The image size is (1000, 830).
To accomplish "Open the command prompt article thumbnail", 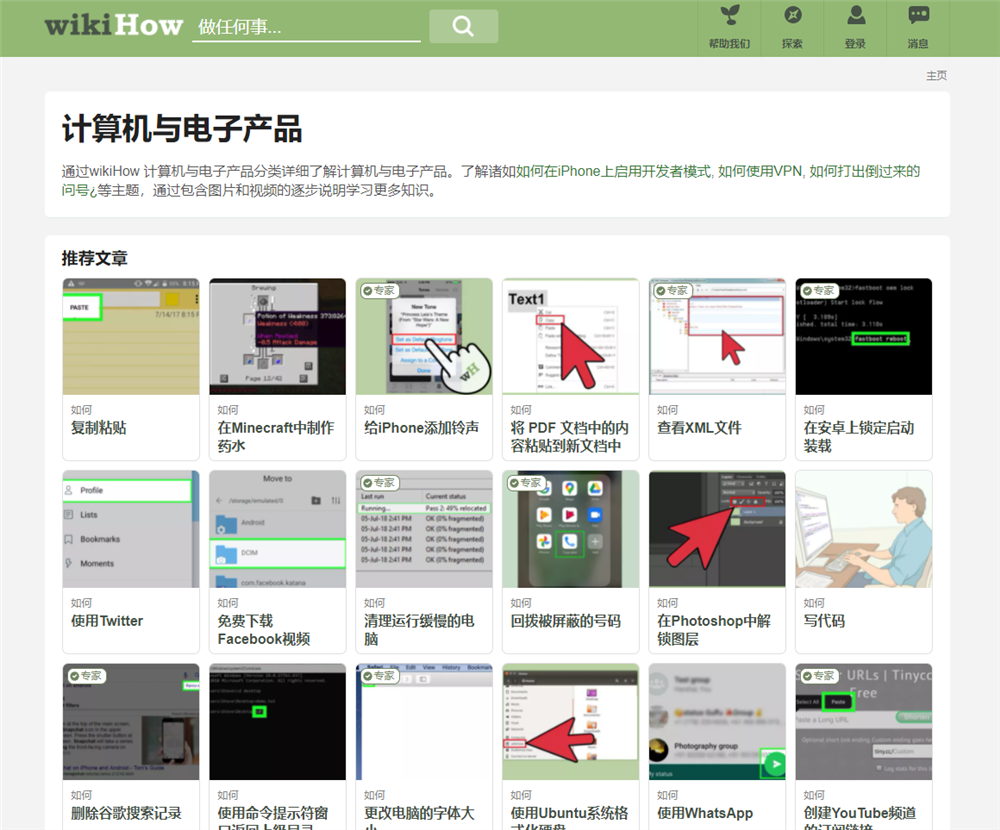I will (x=277, y=722).
